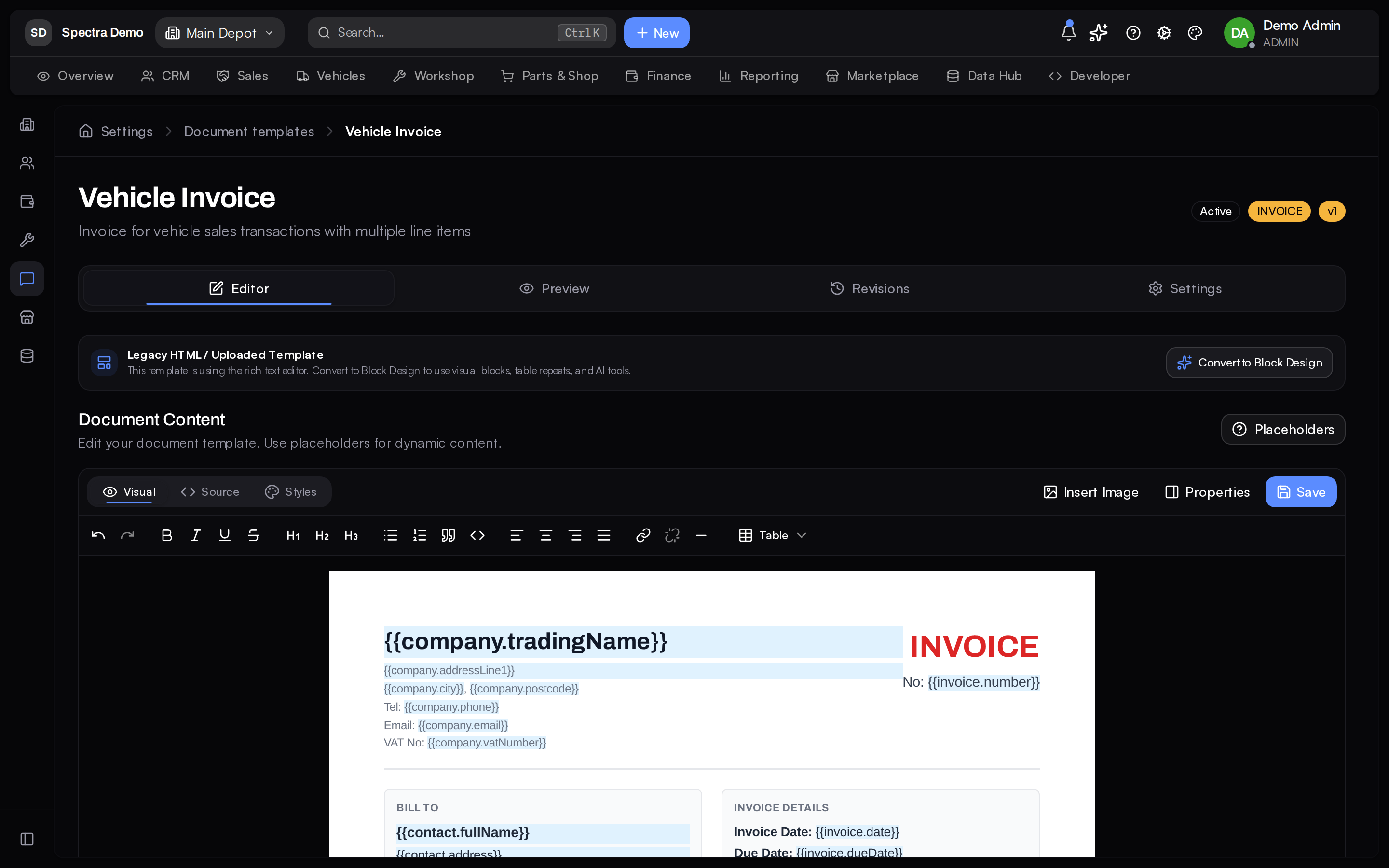Save the document template
The image size is (1389, 868).
pyautogui.click(x=1301, y=492)
